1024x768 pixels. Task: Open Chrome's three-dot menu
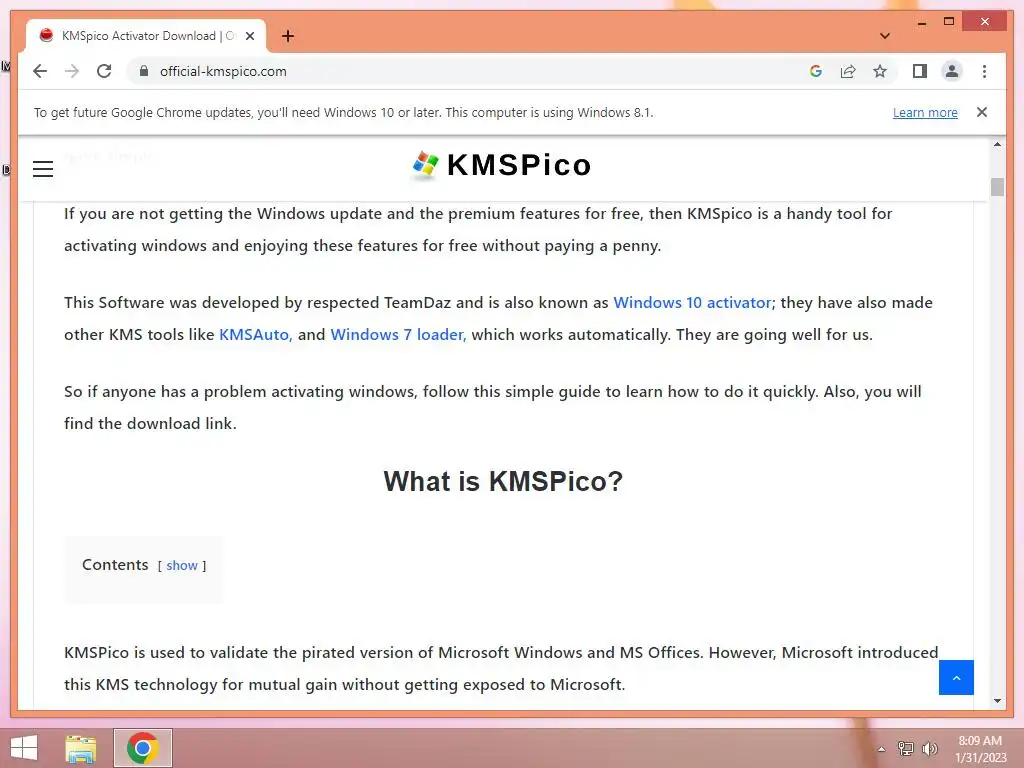coord(984,71)
